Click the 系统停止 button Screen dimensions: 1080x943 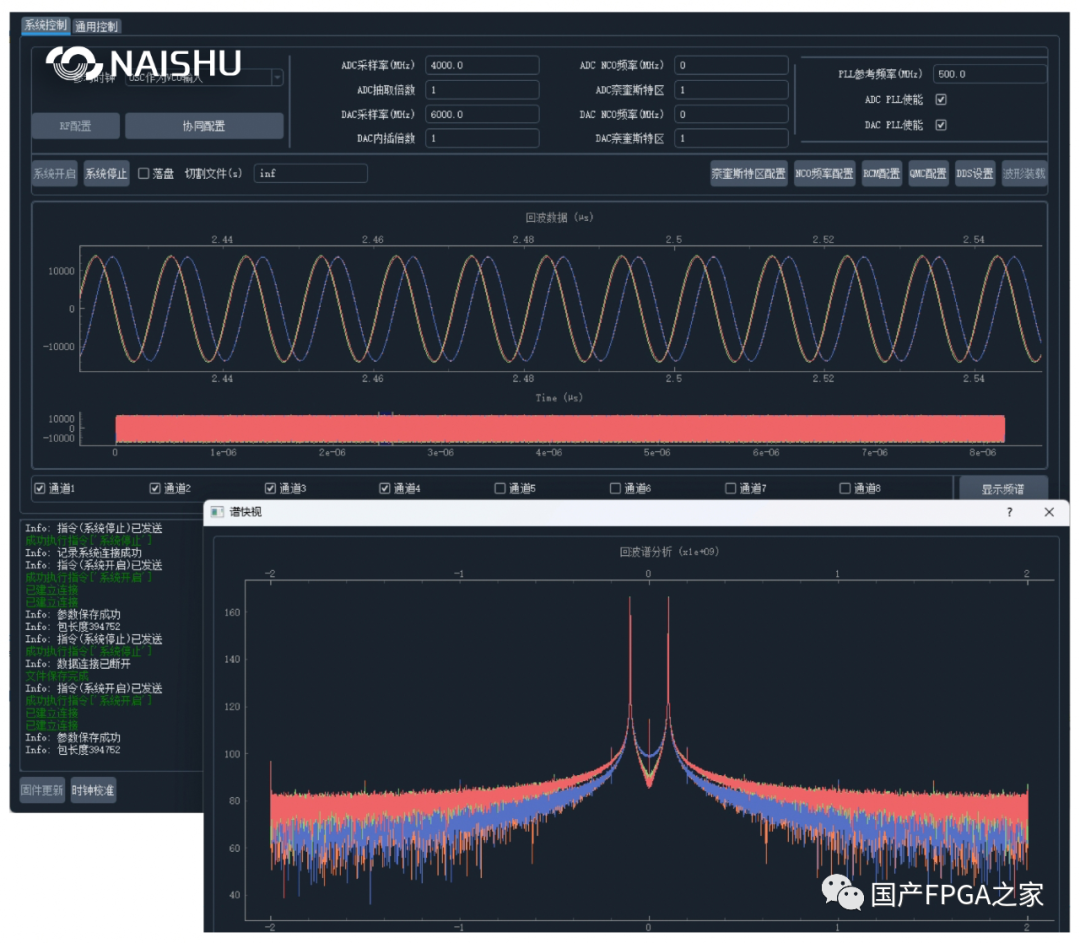[106, 174]
